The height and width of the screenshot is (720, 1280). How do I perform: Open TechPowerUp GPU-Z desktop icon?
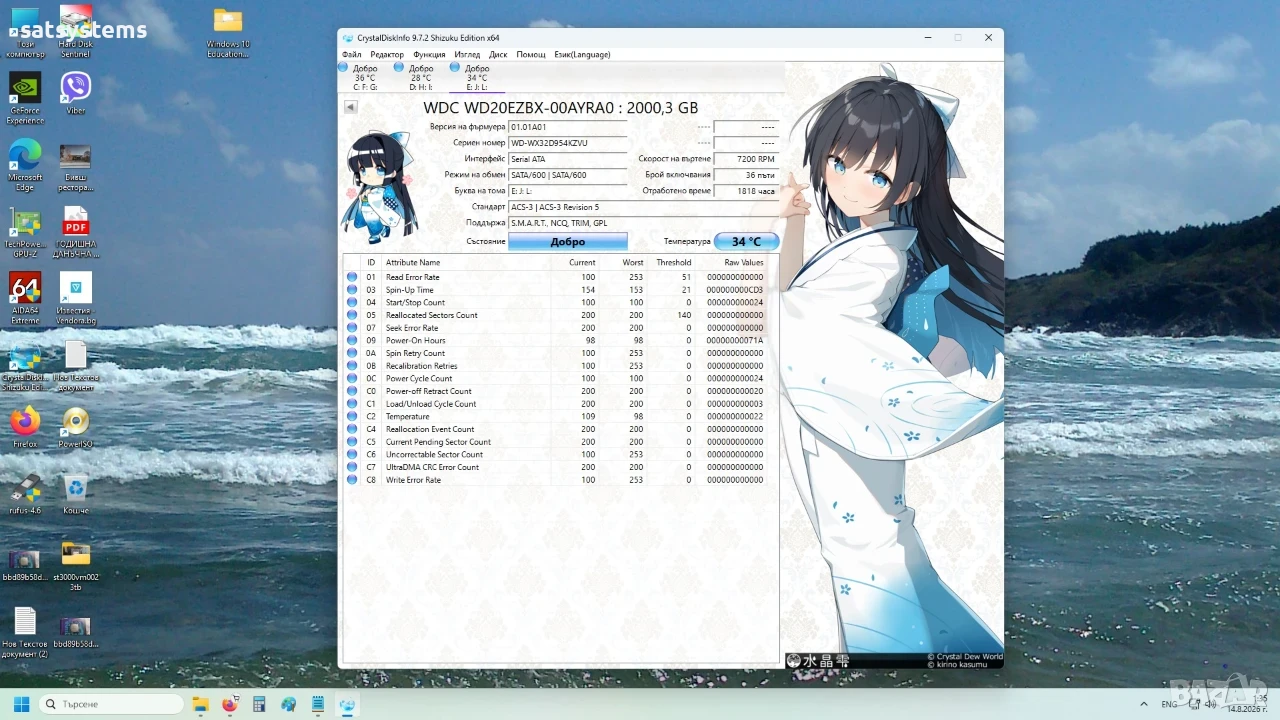(x=25, y=232)
